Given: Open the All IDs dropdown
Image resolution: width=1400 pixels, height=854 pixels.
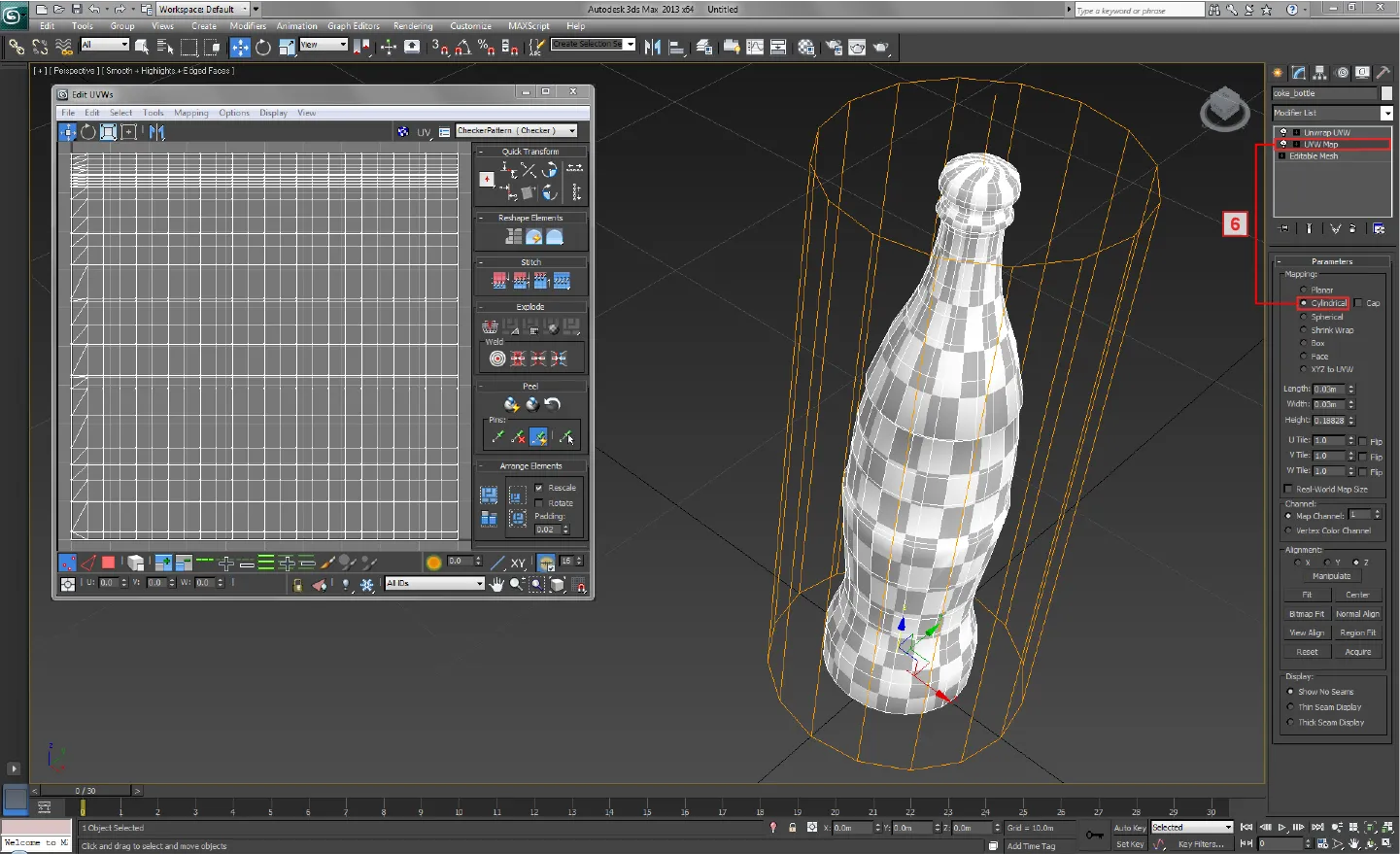Looking at the screenshot, I should (x=479, y=584).
